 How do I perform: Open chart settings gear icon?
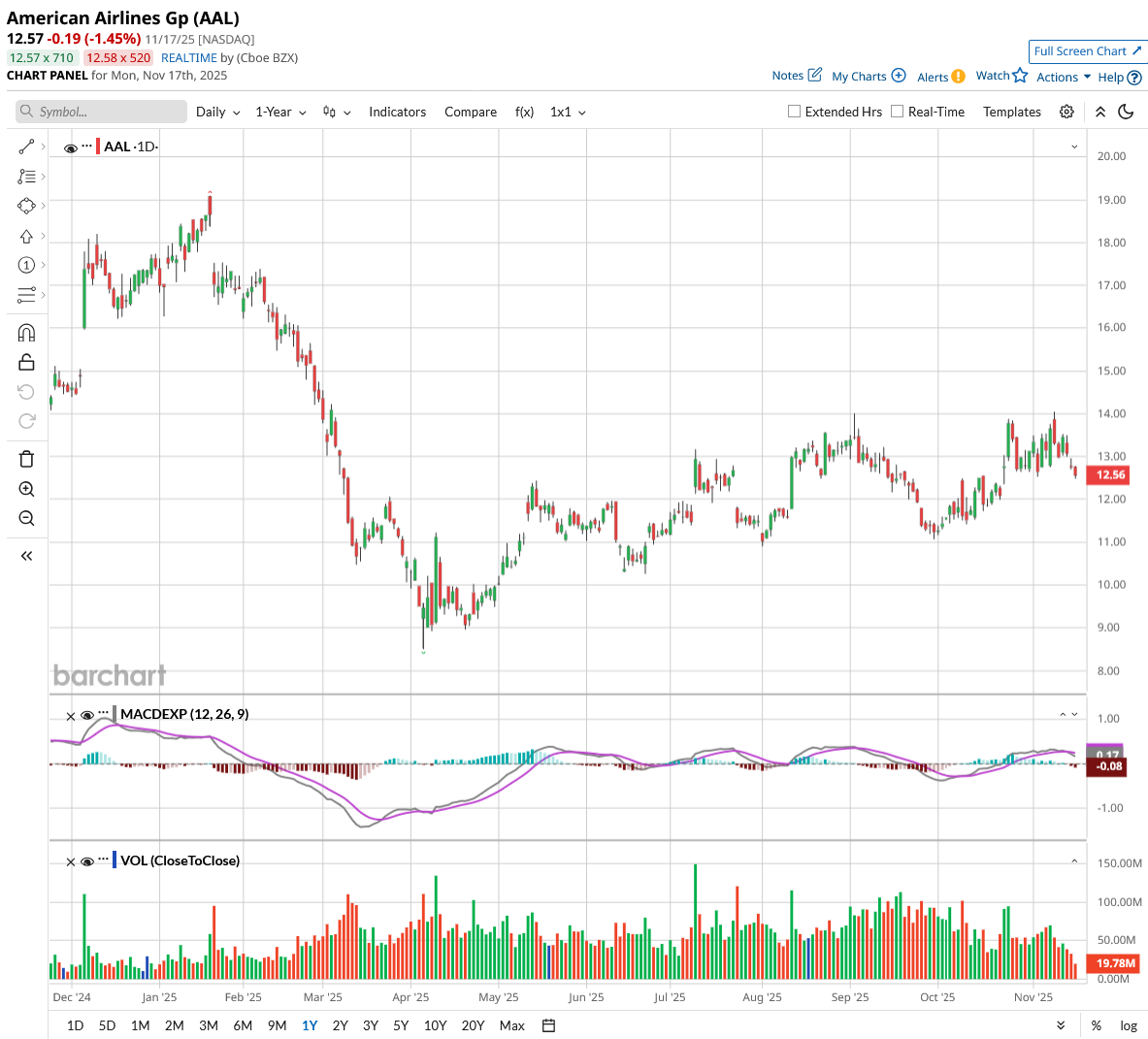pos(1066,112)
